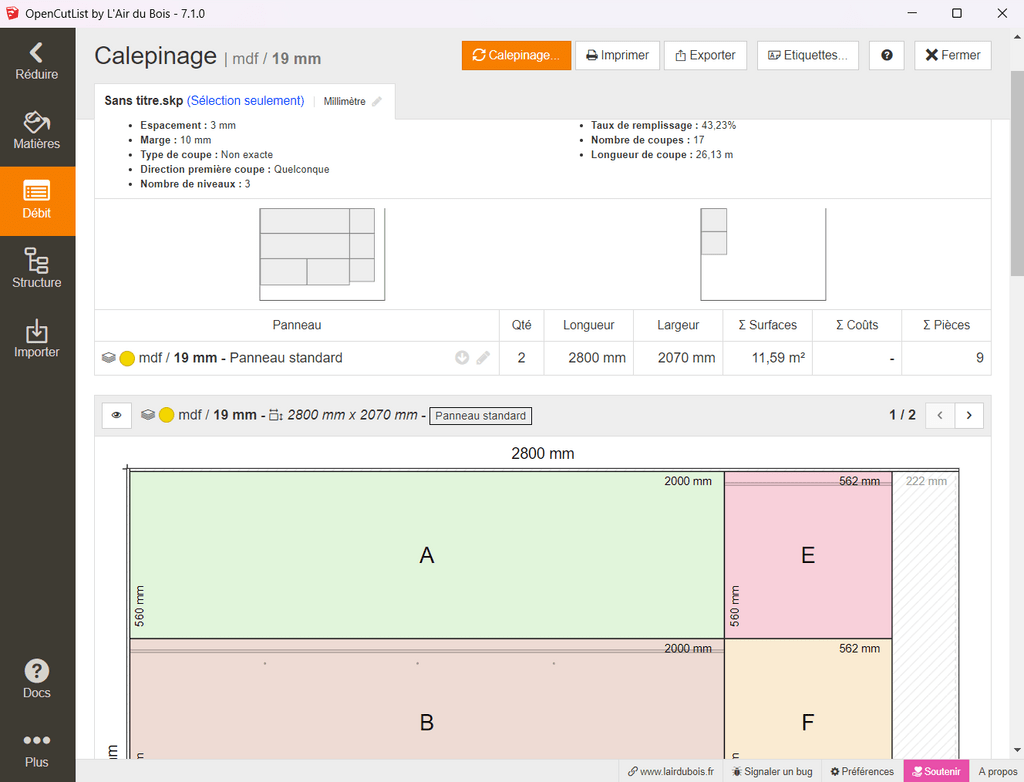The height and width of the screenshot is (782, 1024).
Task: Click the first panel layout thumbnail
Action: pyautogui.click(x=321, y=254)
